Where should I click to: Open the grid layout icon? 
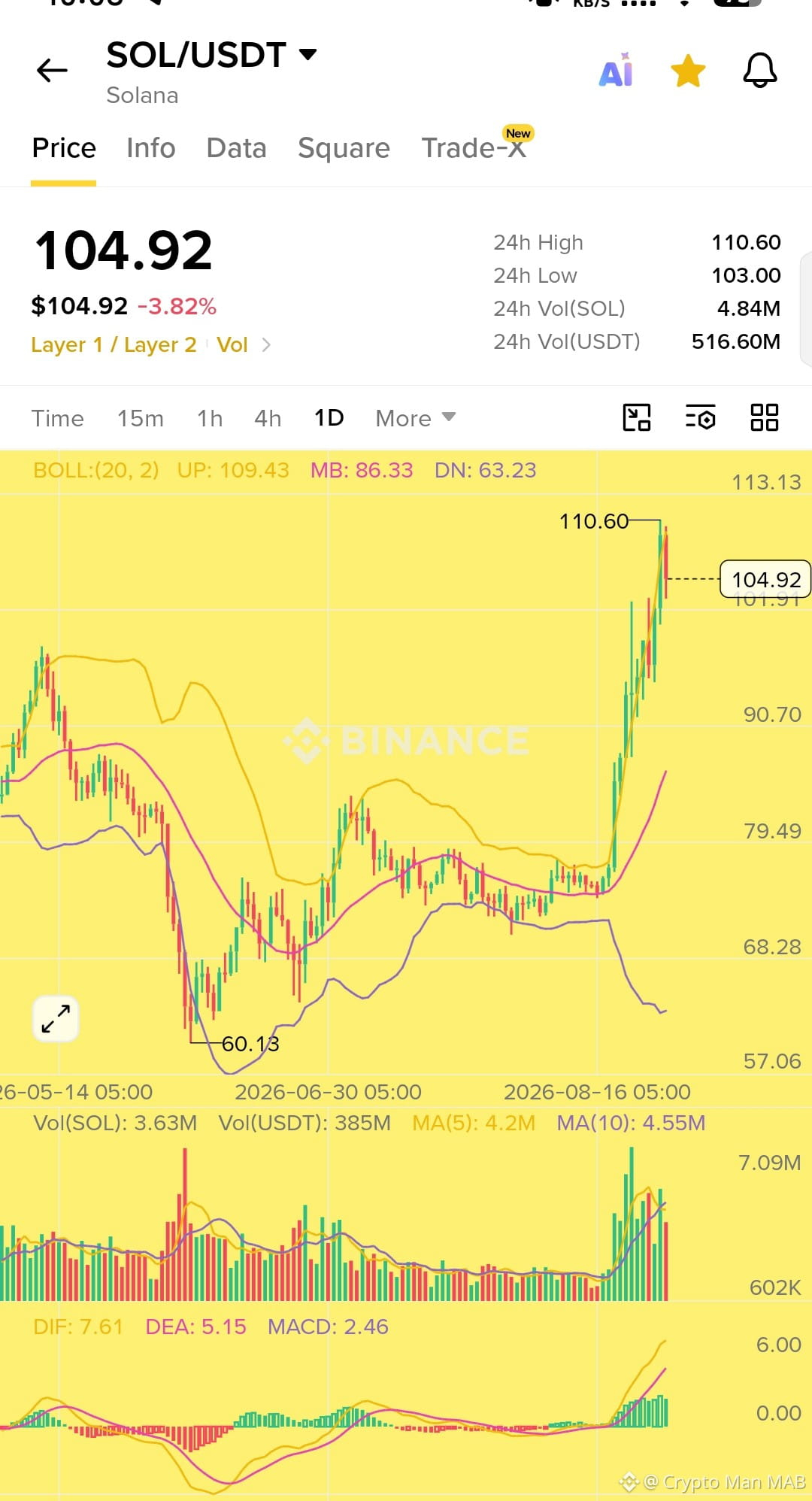tap(765, 417)
